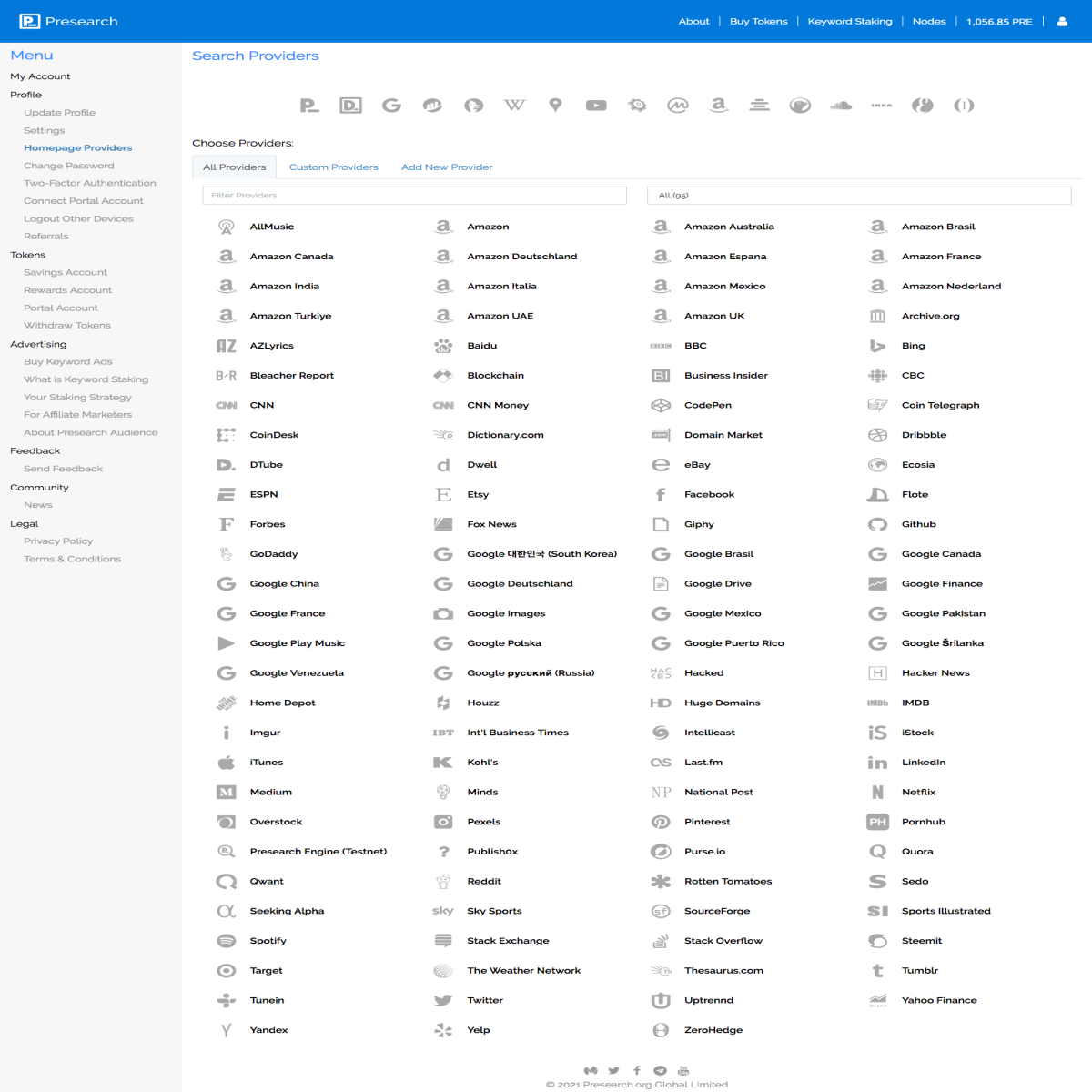Select the YouTube icon in selected providers row
1092x1092 pixels.
tap(596, 106)
